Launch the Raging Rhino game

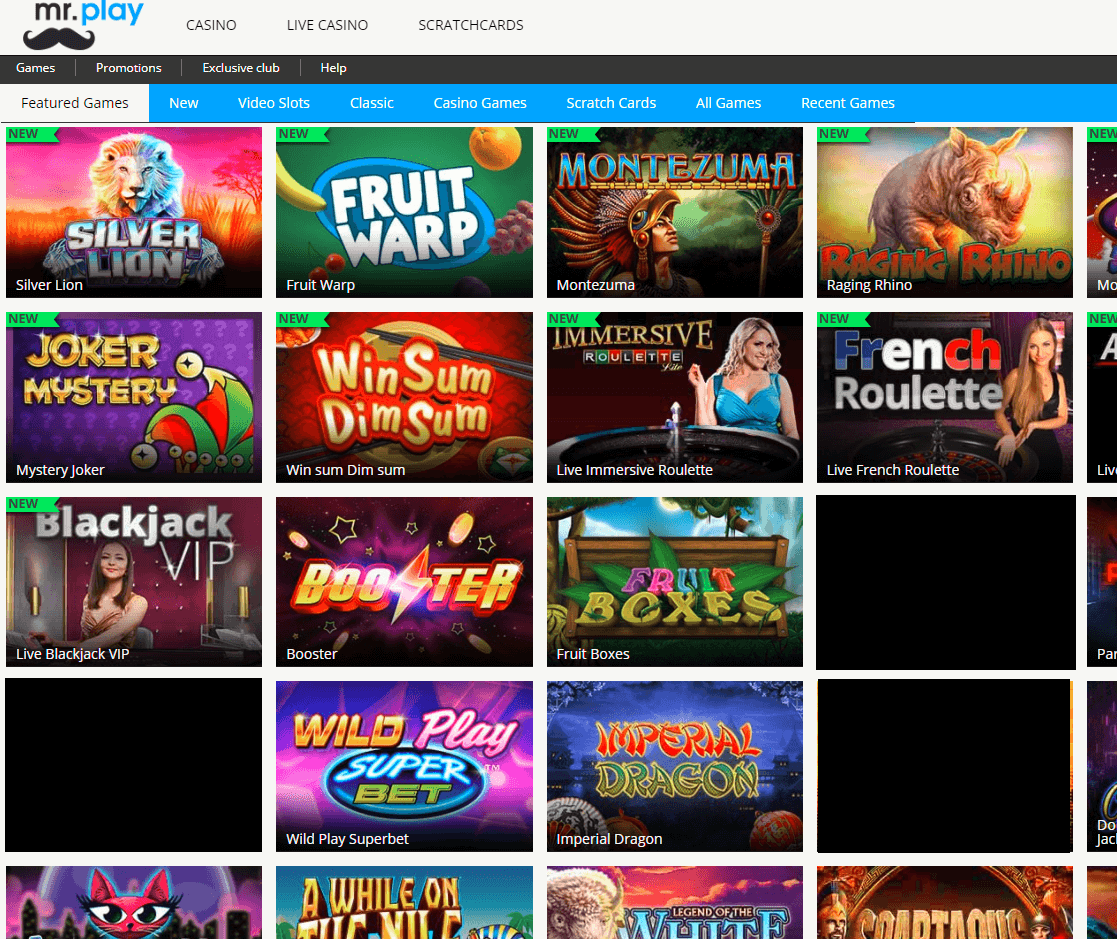click(x=945, y=212)
